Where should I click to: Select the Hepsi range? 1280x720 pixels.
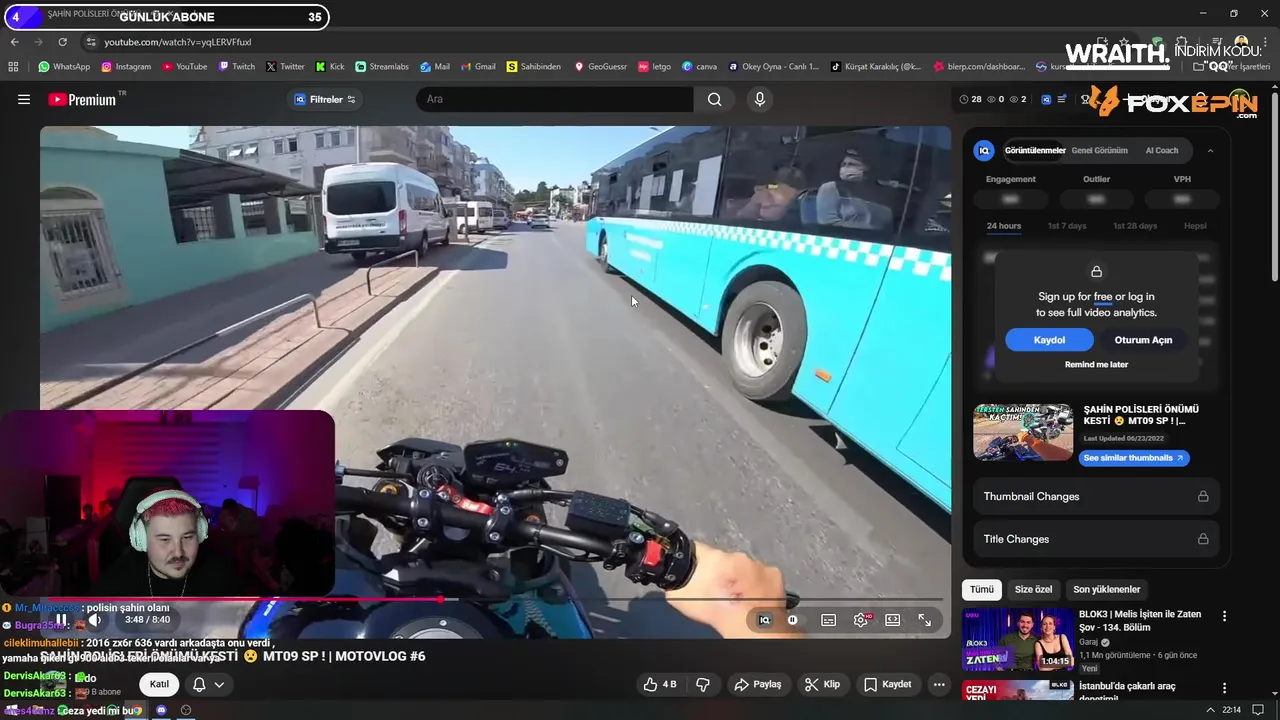coord(1195,226)
